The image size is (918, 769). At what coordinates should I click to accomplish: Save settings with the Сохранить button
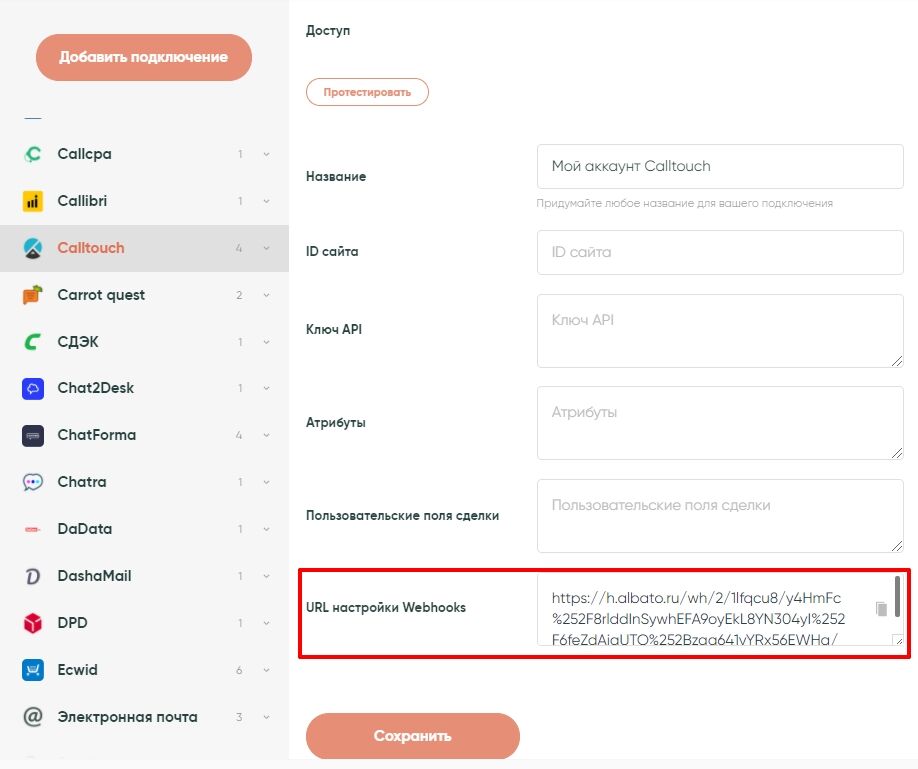click(x=412, y=736)
